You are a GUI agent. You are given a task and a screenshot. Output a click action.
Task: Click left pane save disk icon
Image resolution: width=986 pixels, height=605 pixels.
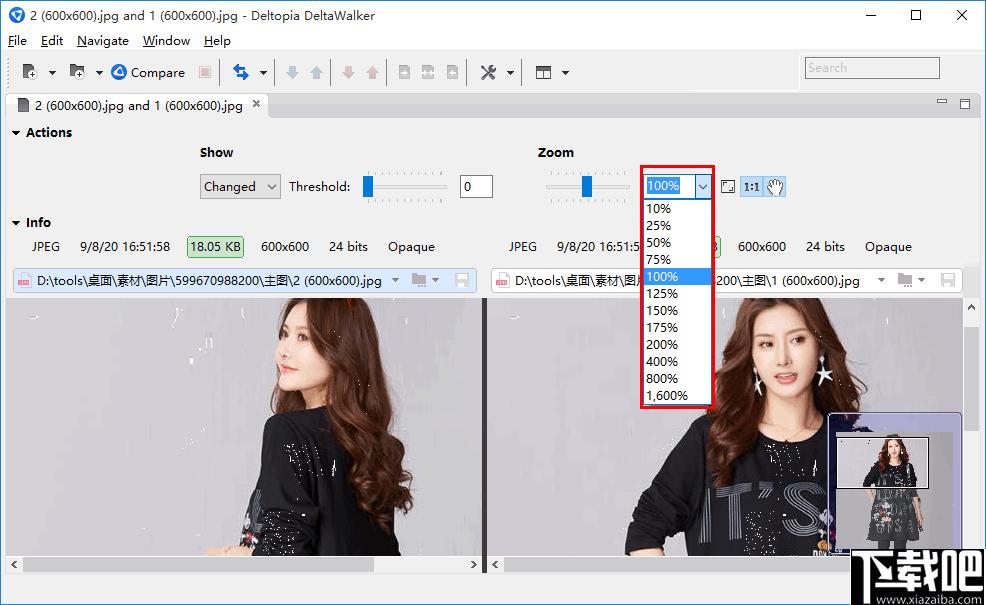[x=462, y=280]
